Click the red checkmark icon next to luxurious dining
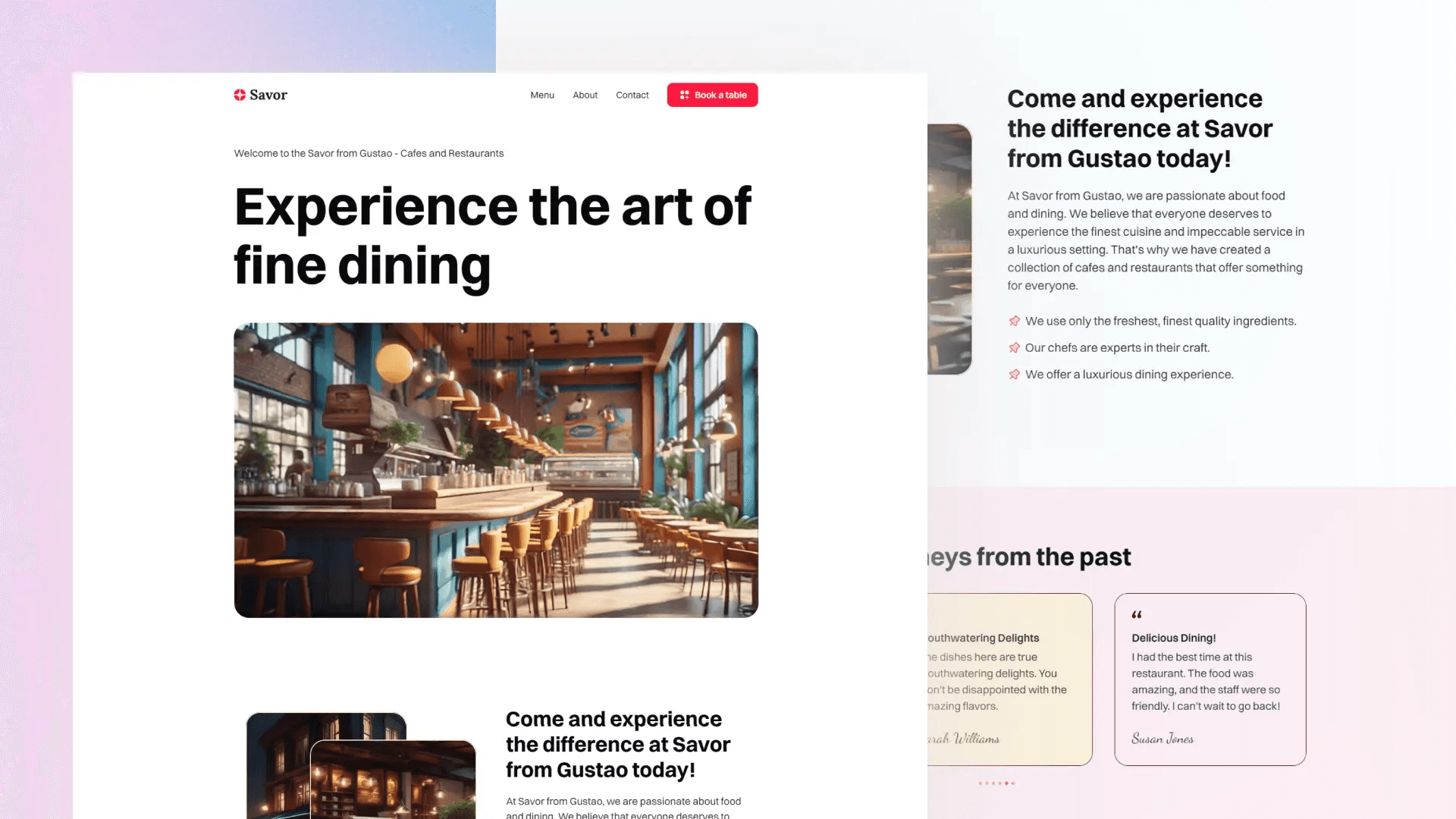The image size is (1456, 819). [x=1014, y=374]
